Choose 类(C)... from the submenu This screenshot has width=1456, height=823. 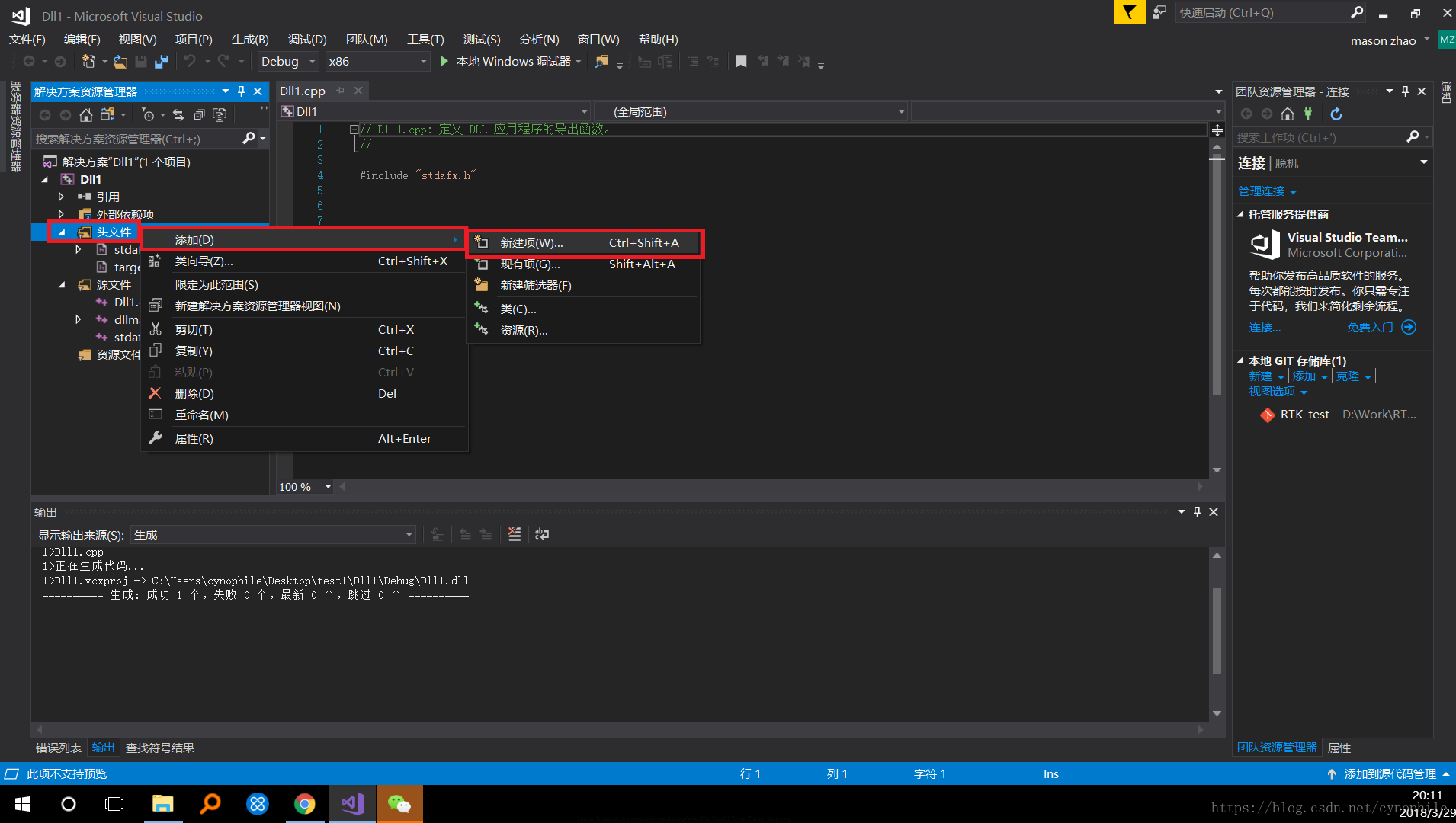[x=584, y=309]
